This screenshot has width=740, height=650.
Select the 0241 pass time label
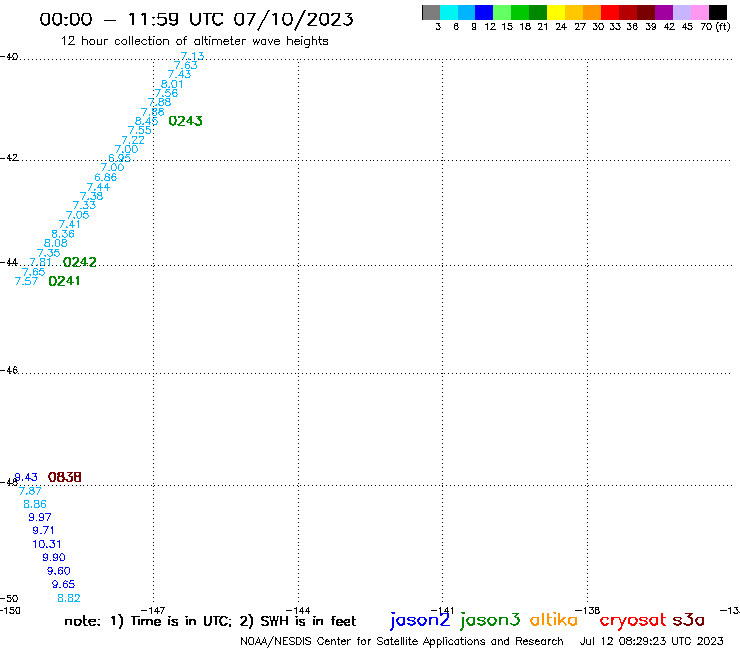point(64,281)
